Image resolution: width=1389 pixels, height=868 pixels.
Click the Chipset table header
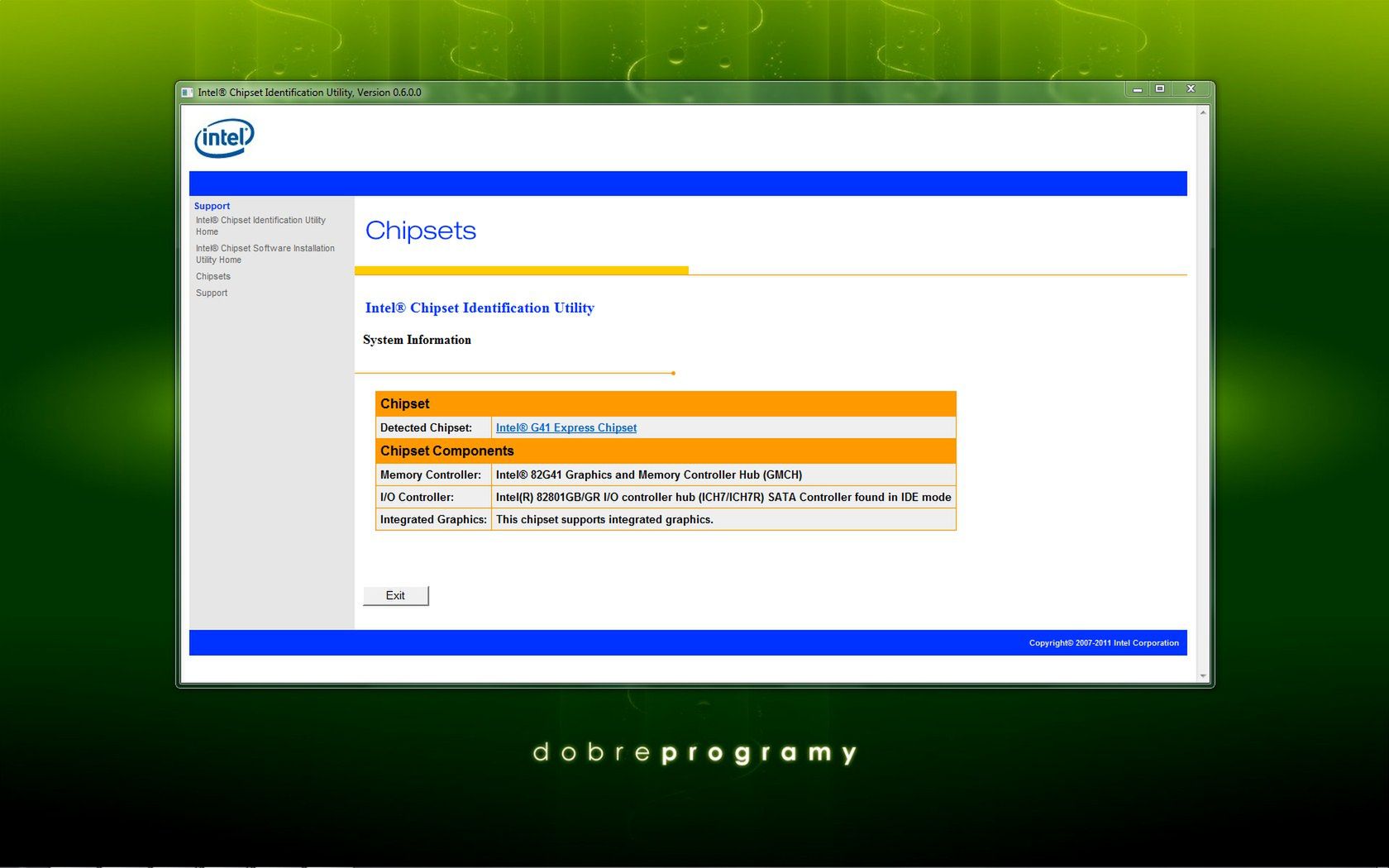[x=666, y=403]
